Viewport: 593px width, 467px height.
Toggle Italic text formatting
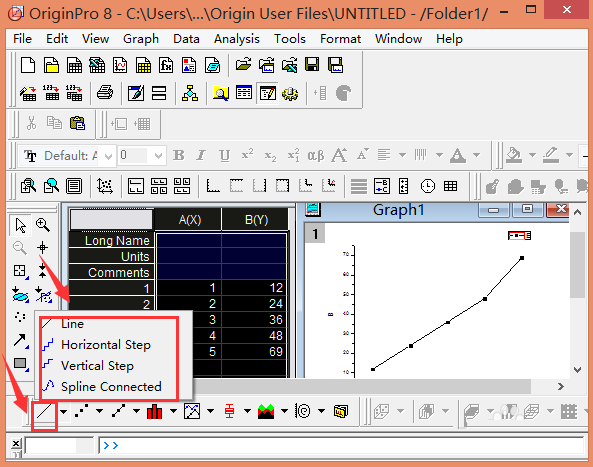point(201,155)
